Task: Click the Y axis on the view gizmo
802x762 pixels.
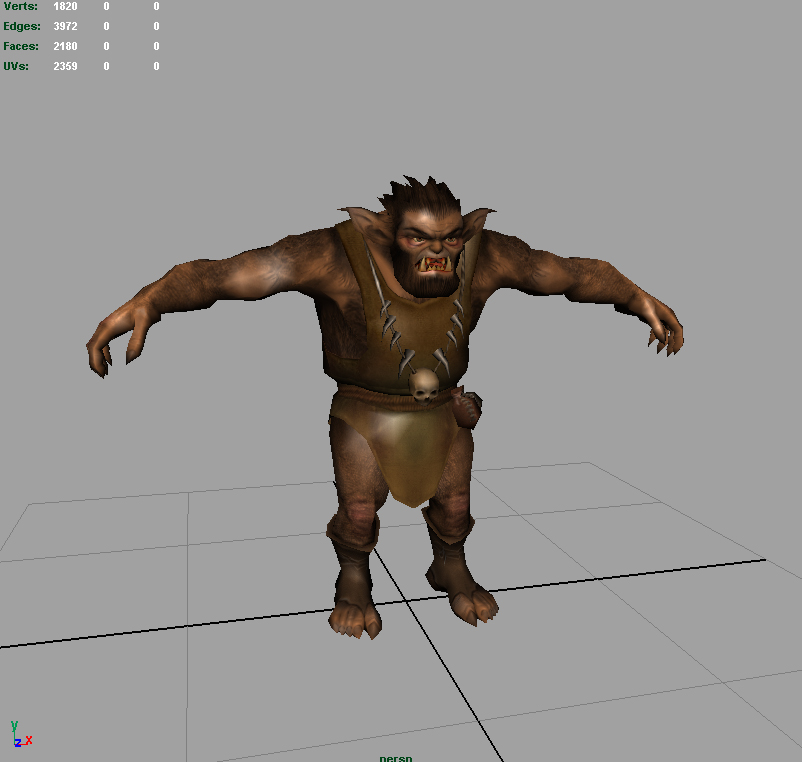Action: click(15, 725)
